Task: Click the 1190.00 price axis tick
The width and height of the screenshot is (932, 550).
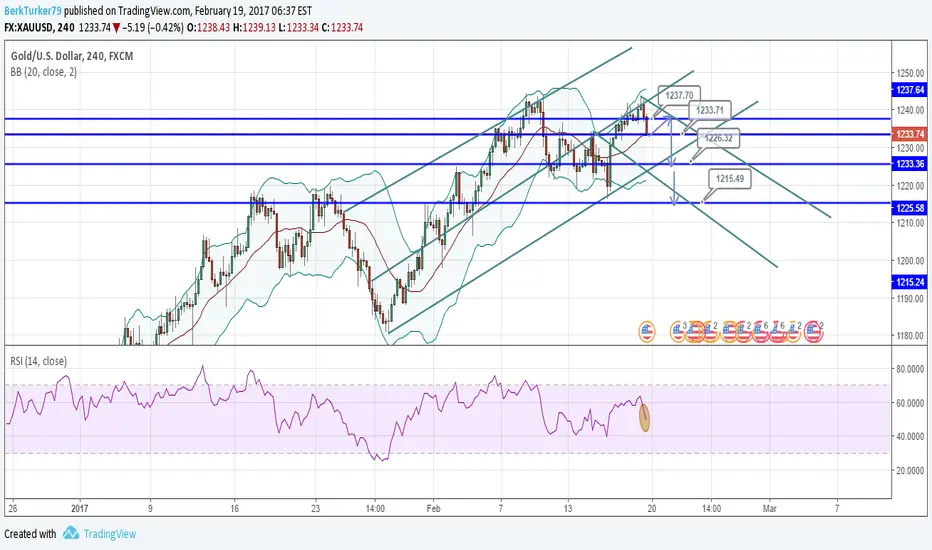Action: coord(911,298)
